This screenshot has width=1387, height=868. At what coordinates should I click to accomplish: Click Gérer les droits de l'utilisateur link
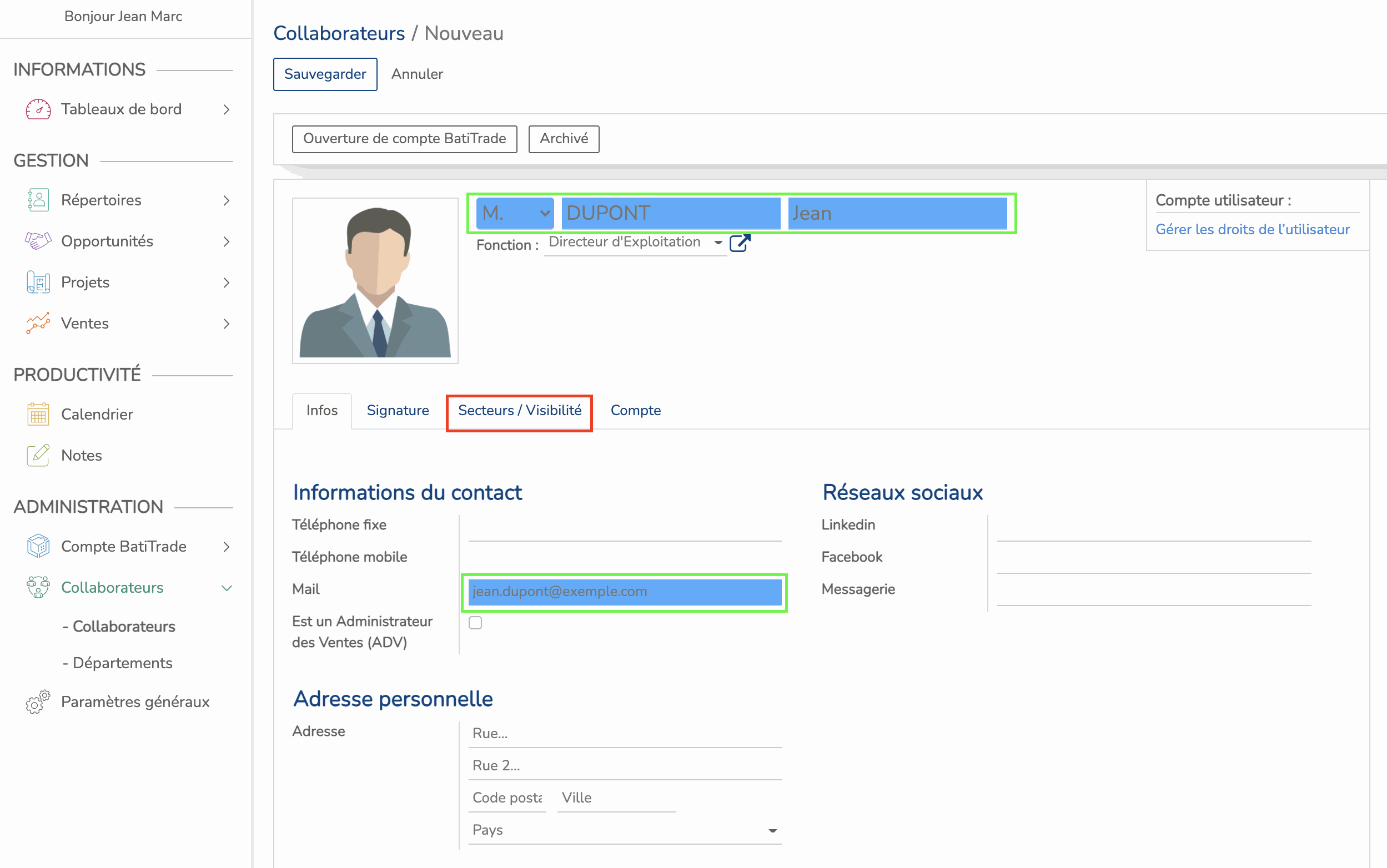point(1252,230)
